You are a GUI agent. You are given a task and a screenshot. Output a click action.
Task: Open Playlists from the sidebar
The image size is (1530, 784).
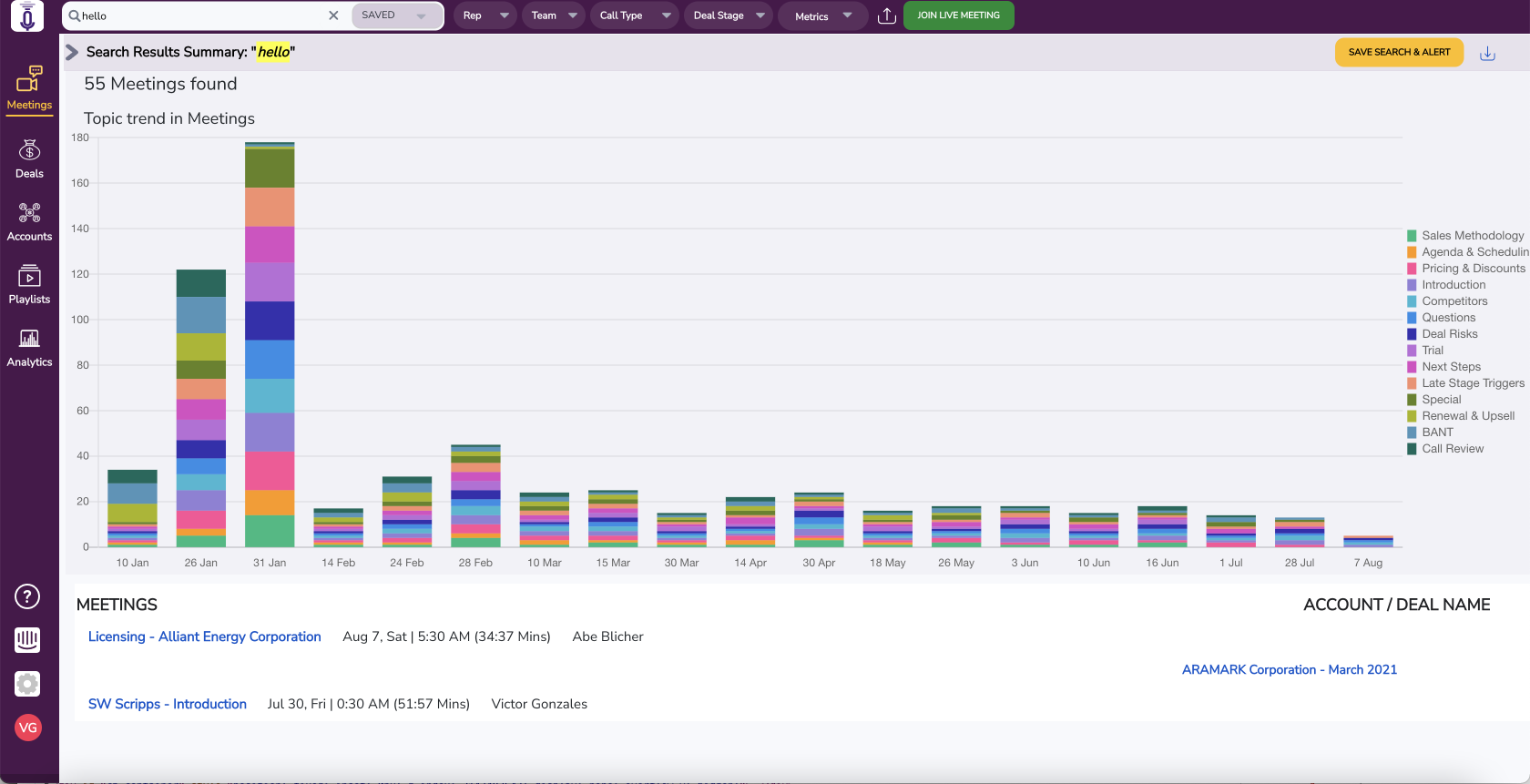point(29,285)
